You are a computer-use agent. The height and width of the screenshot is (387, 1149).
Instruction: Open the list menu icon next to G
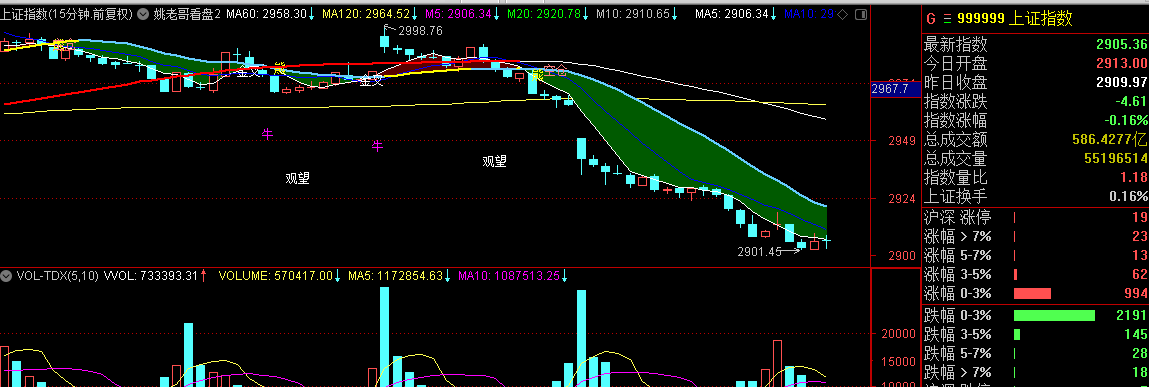(947, 19)
